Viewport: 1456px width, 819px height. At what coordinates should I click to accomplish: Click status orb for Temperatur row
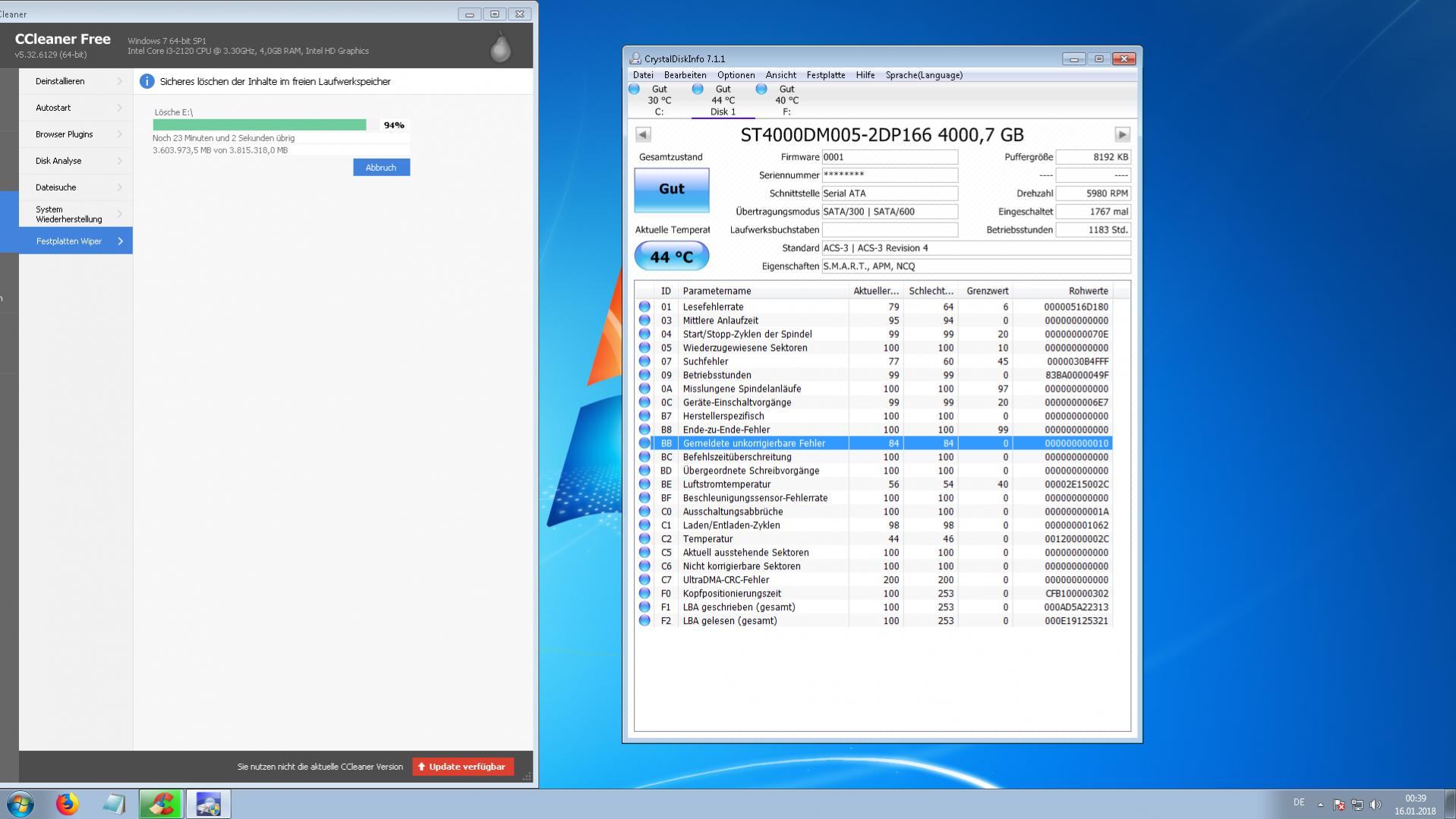click(x=644, y=539)
